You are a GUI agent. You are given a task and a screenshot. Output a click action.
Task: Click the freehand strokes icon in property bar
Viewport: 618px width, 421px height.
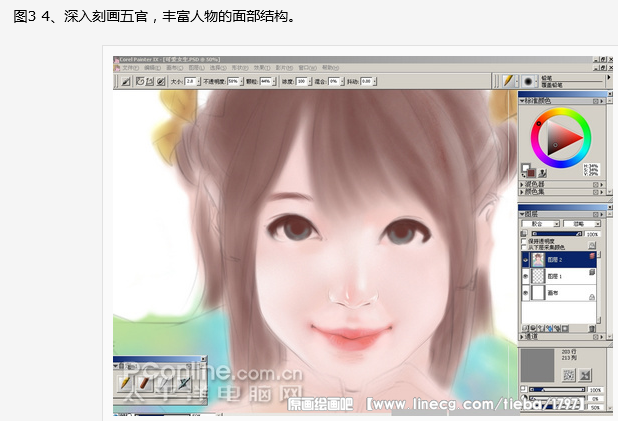(x=140, y=82)
